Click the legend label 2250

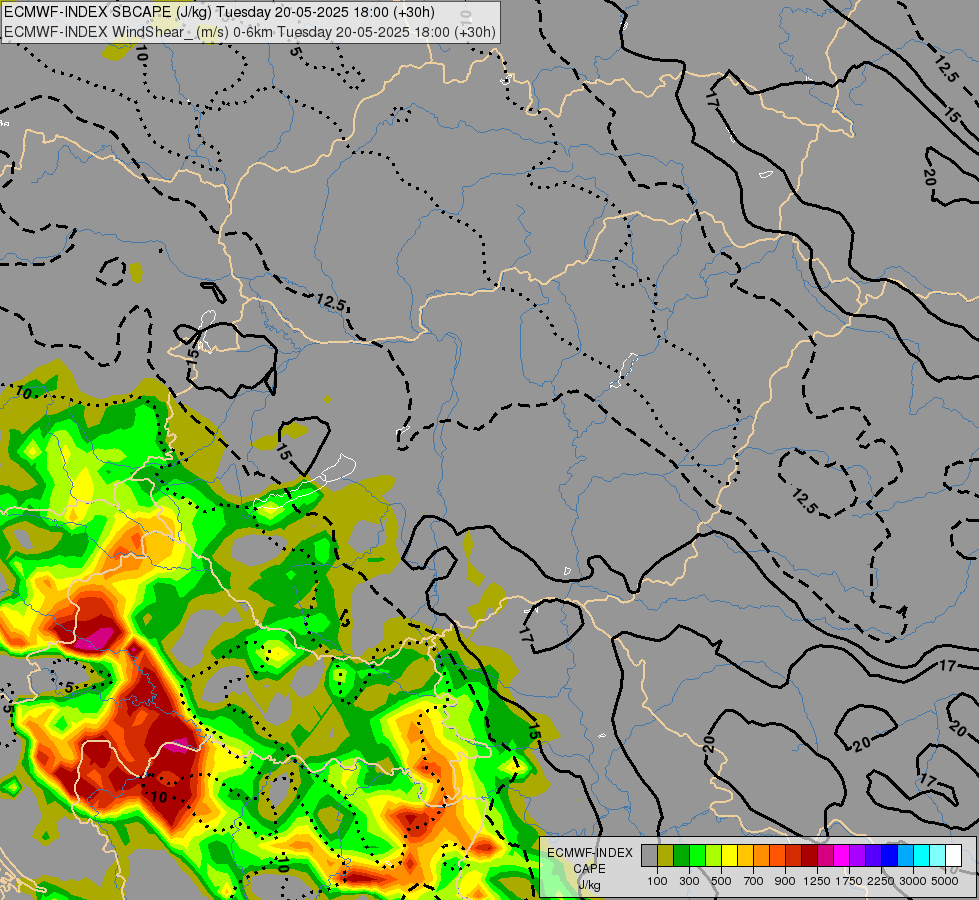(x=881, y=881)
